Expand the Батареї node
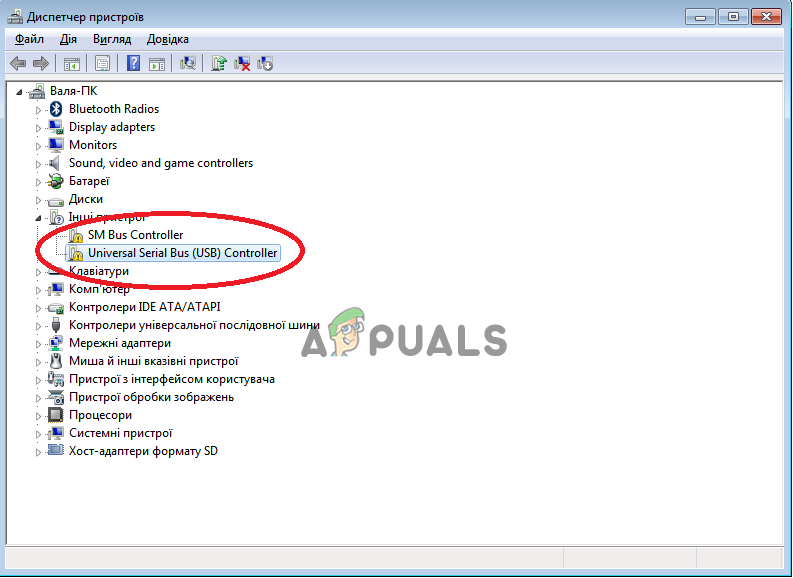 (38, 182)
